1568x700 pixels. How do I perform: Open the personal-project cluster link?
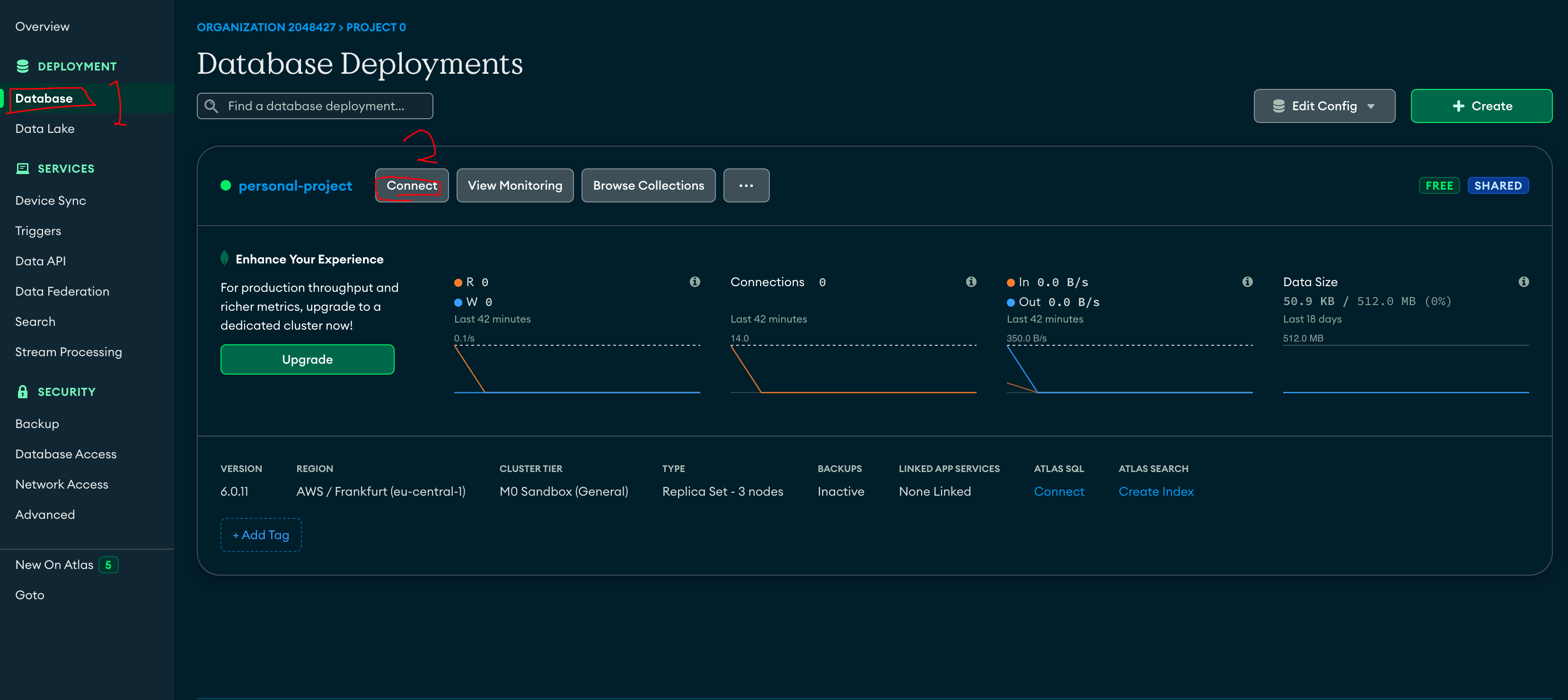[x=295, y=186]
